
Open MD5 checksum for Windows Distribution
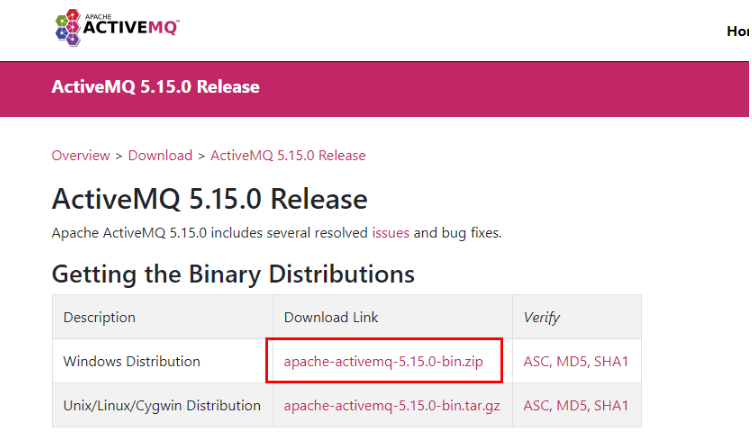(x=573, y=361)
